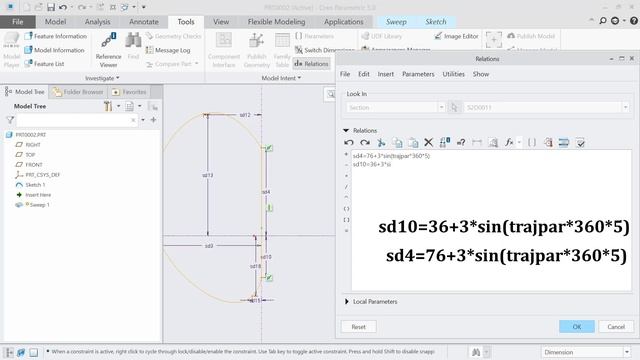Open the dropdown arrow next to fx
This screenshot has width=640, height=360.
(519, 142)
